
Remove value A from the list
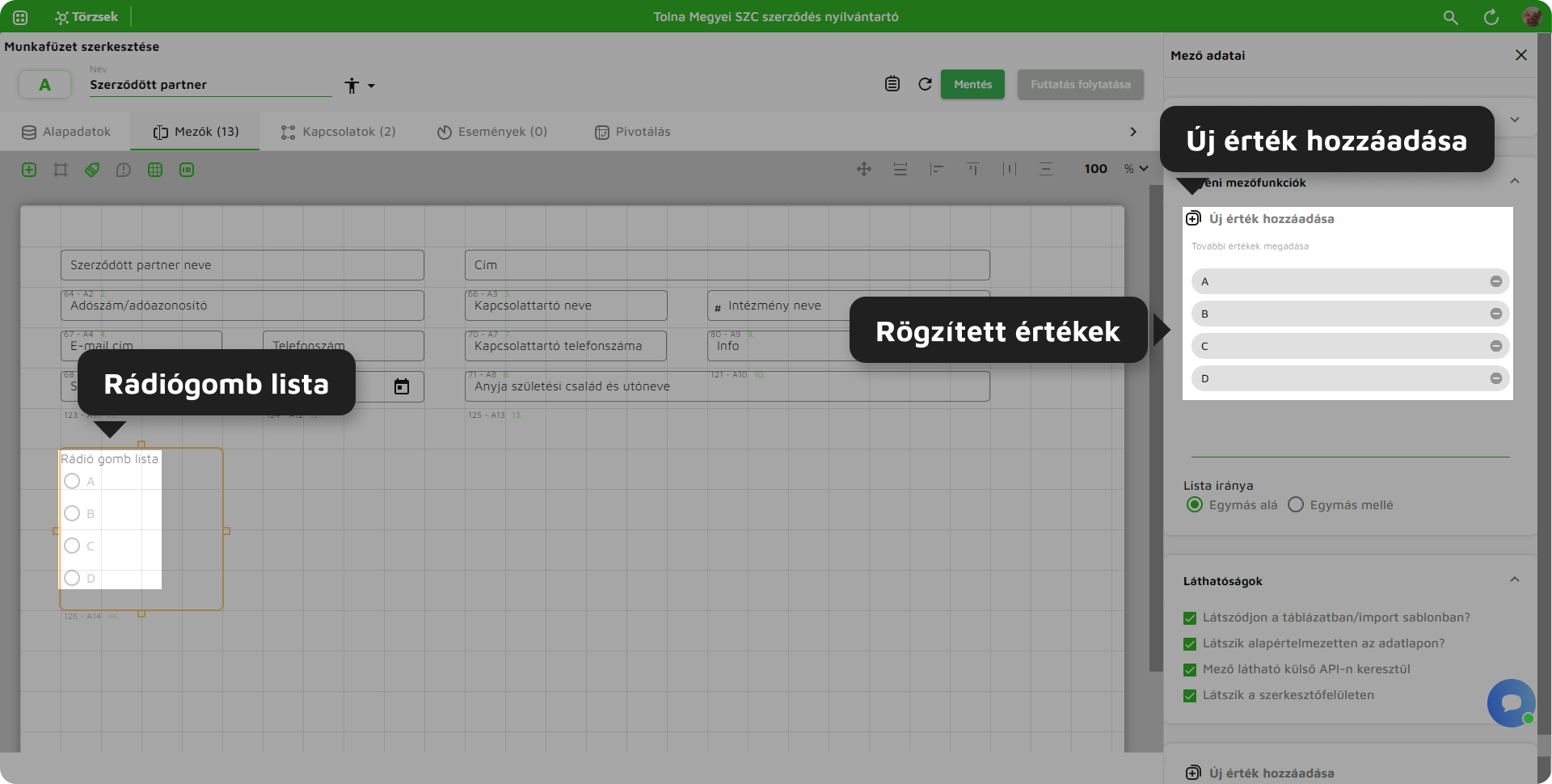pyautogui.click(x=1496, y=281)
